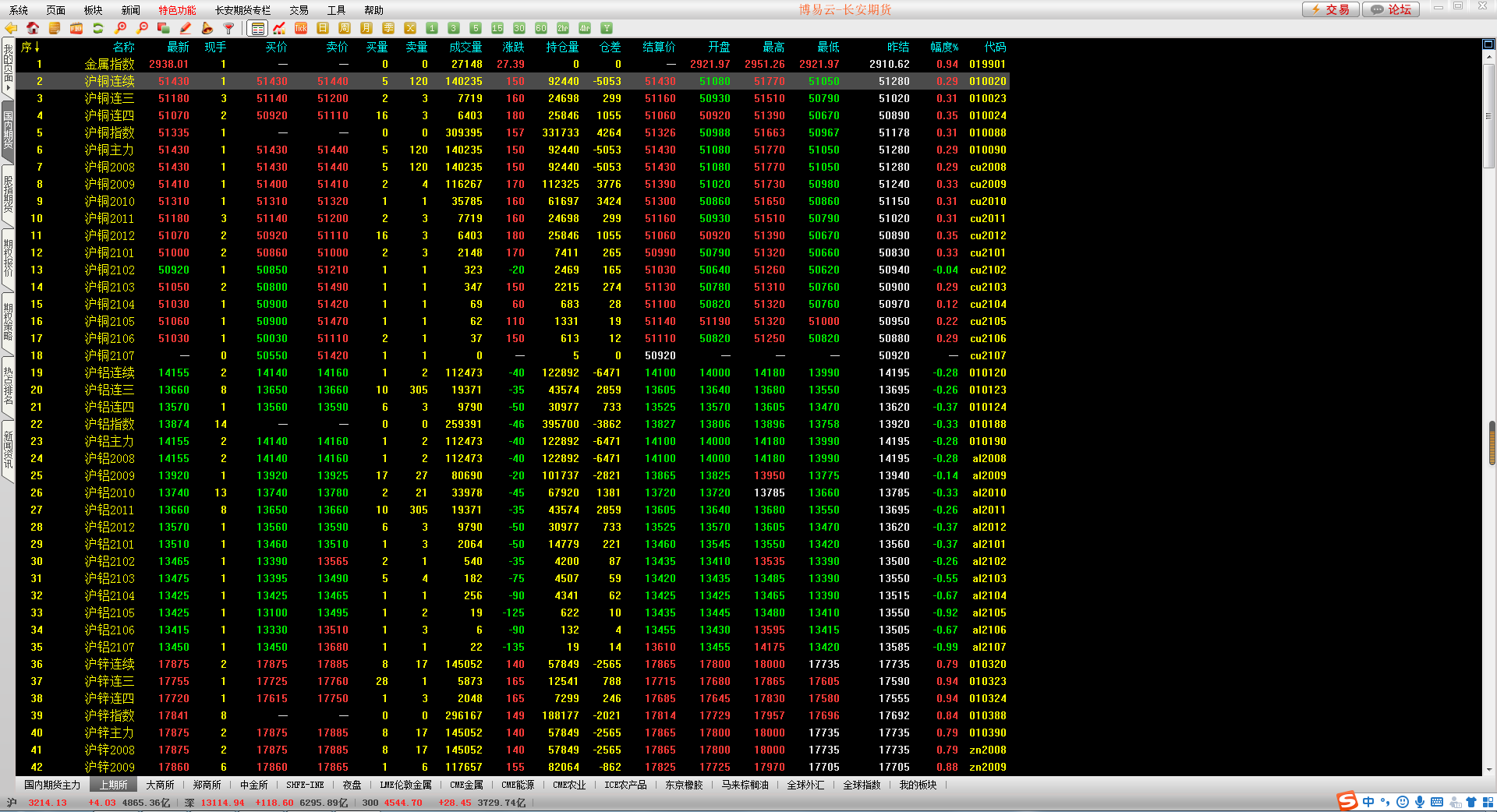Viewport: 1497px width, 812px height.
Task: Expand the 我的页面 side panel arrow
Action: pos(8,87)
